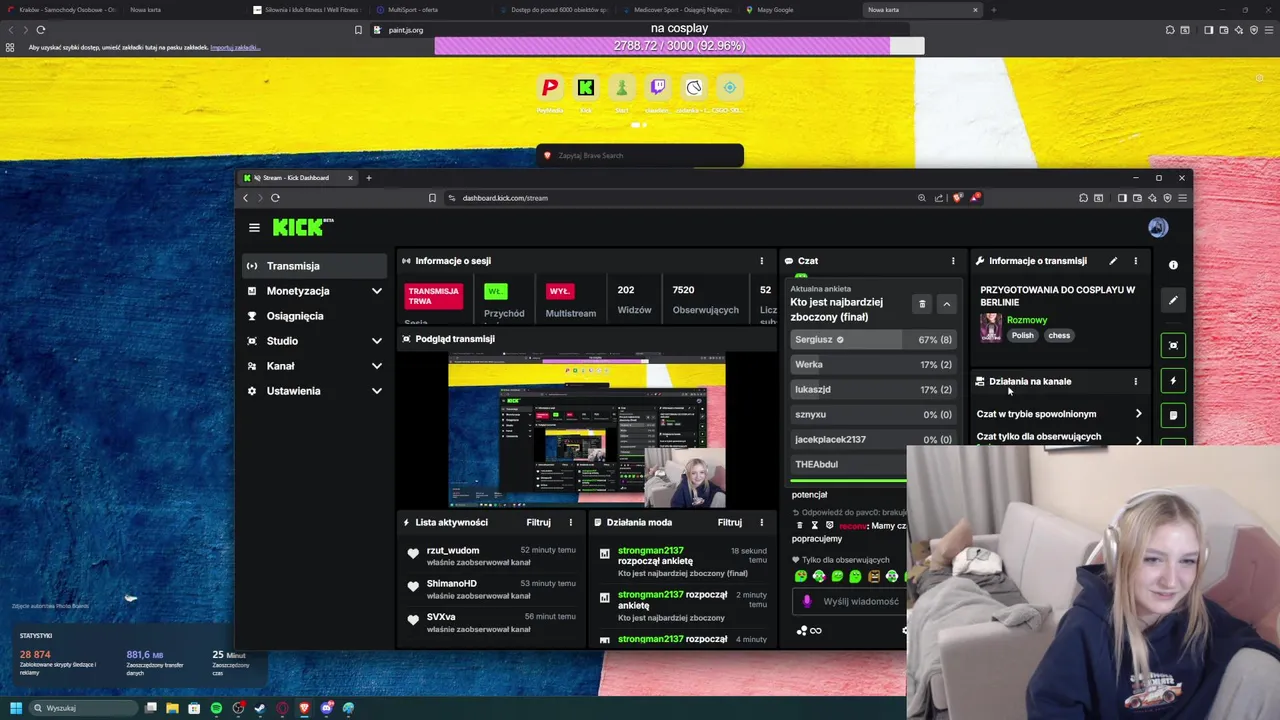Open Osiągnięcia in the sidebar
1280x720 pixels.
[314, 316]
